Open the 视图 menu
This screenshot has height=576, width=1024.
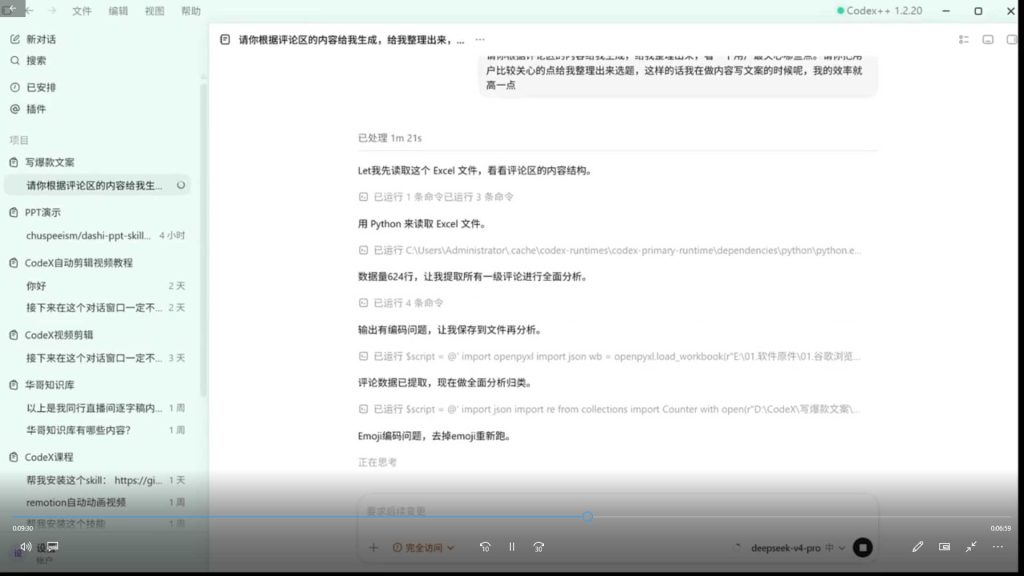click(155, 11)
